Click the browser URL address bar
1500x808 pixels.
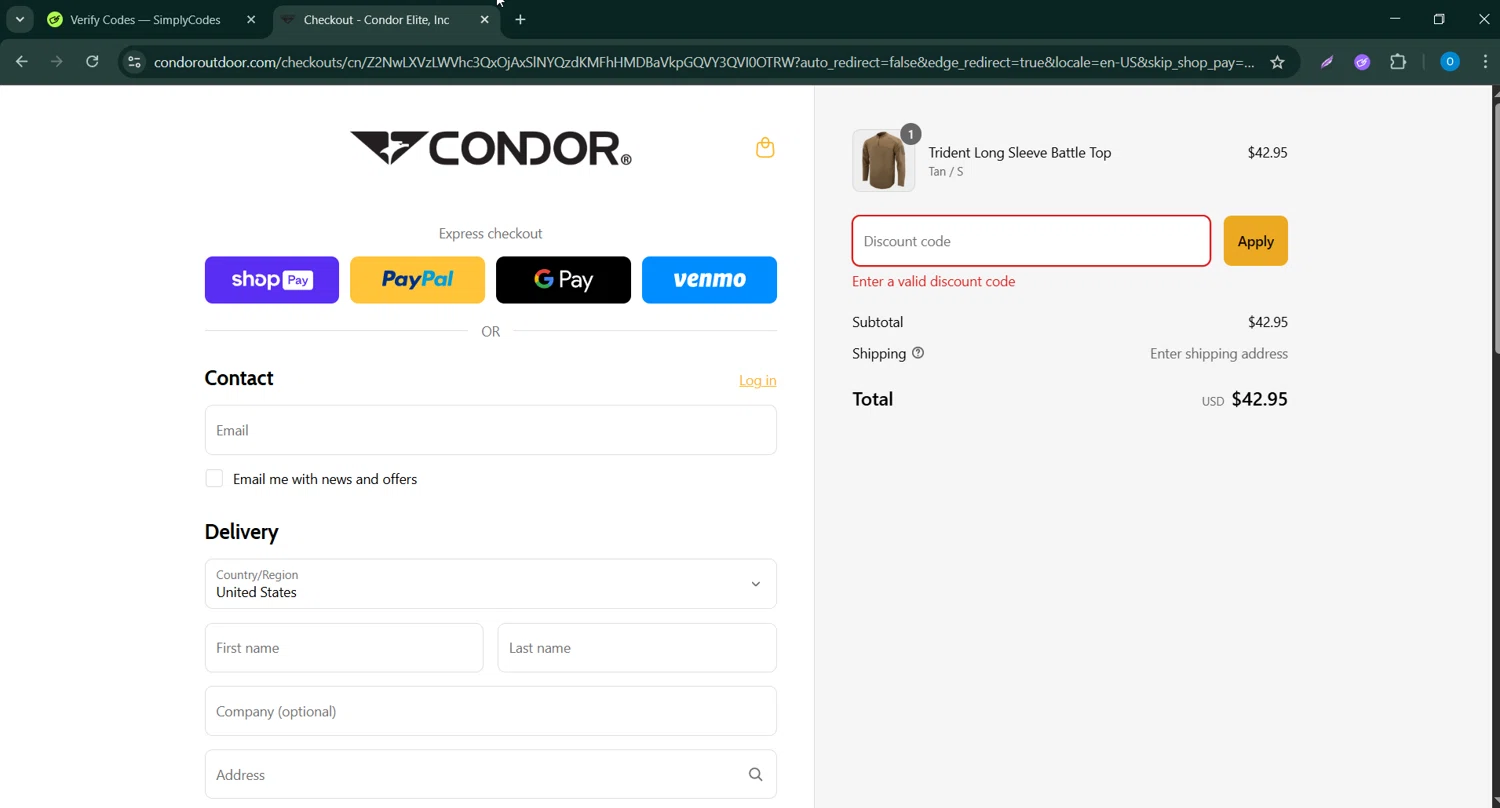(x=704, y=62)
